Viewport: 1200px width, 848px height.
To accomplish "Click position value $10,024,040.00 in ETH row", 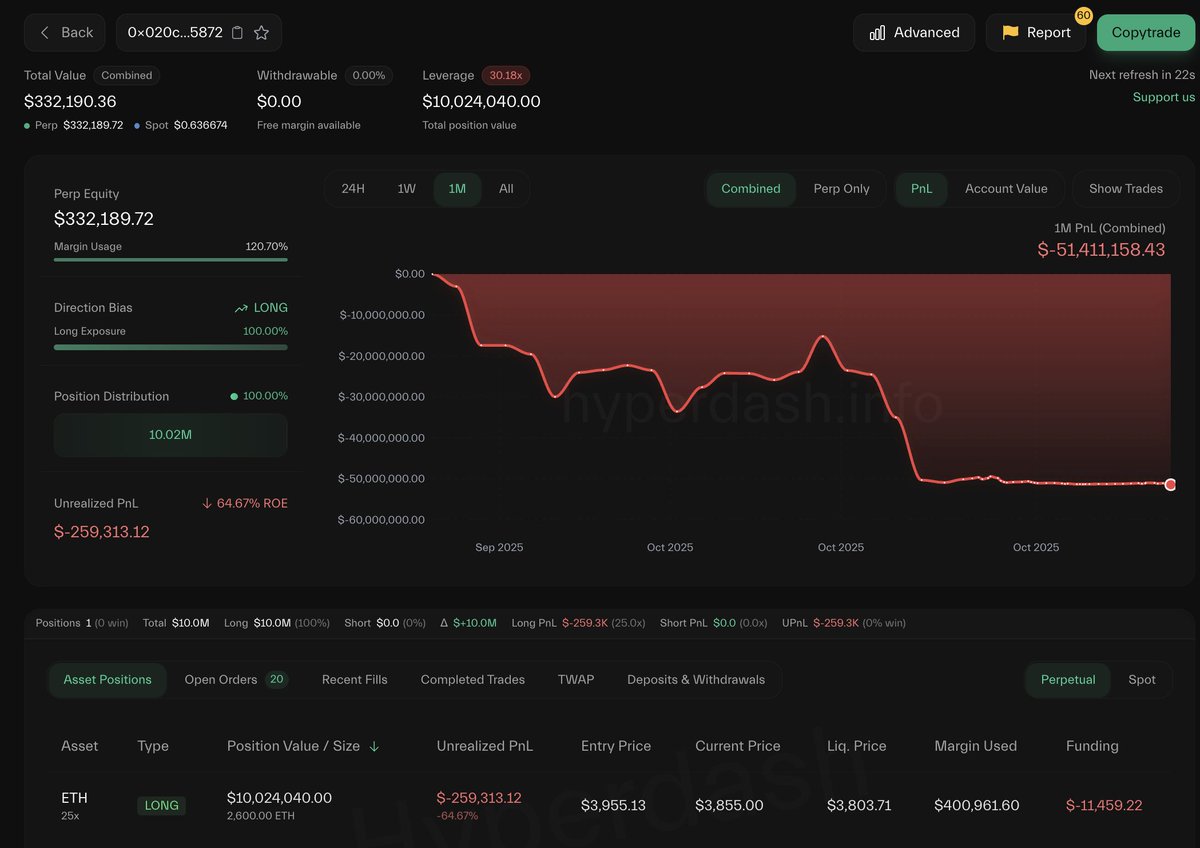I will pos(280,798).
